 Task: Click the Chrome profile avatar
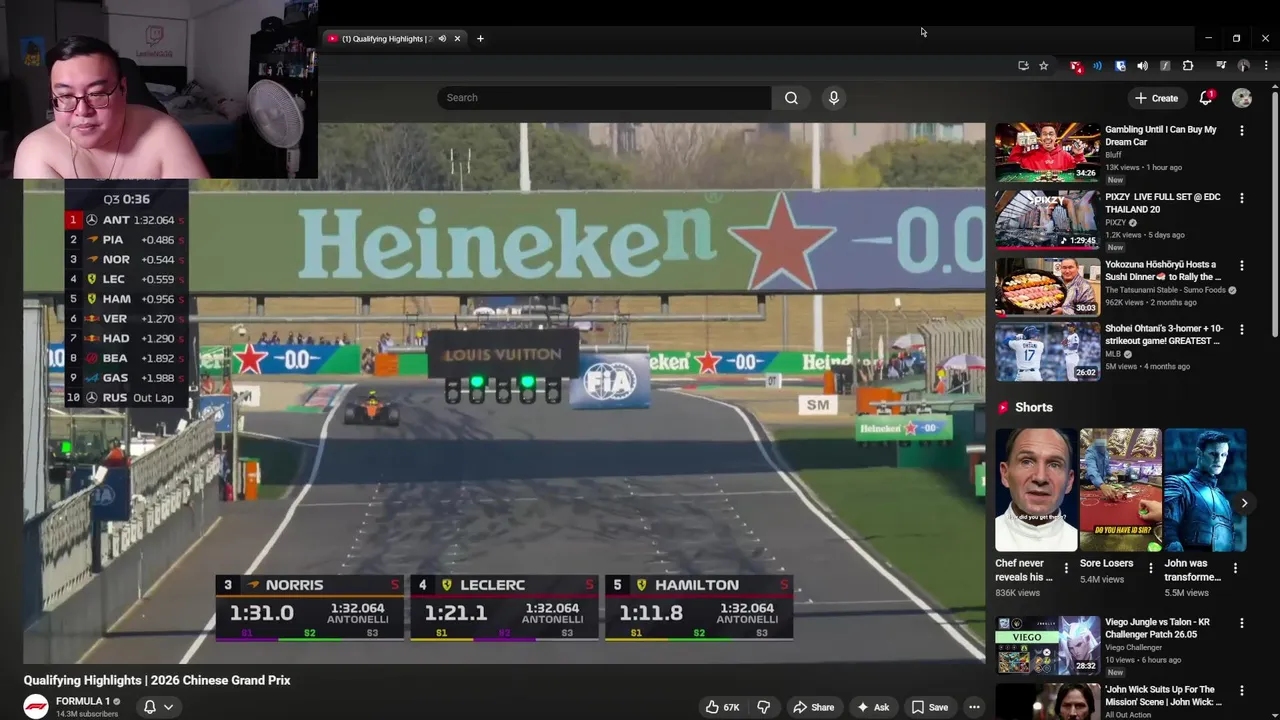(1244, 66)
